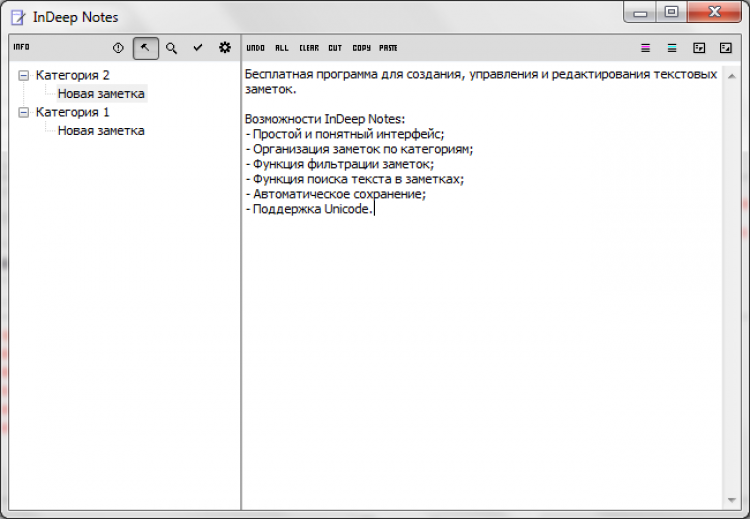Screen dimensions: 750x519
Task: Toggle the cursor arrow tool button
Action: [145, 48]
